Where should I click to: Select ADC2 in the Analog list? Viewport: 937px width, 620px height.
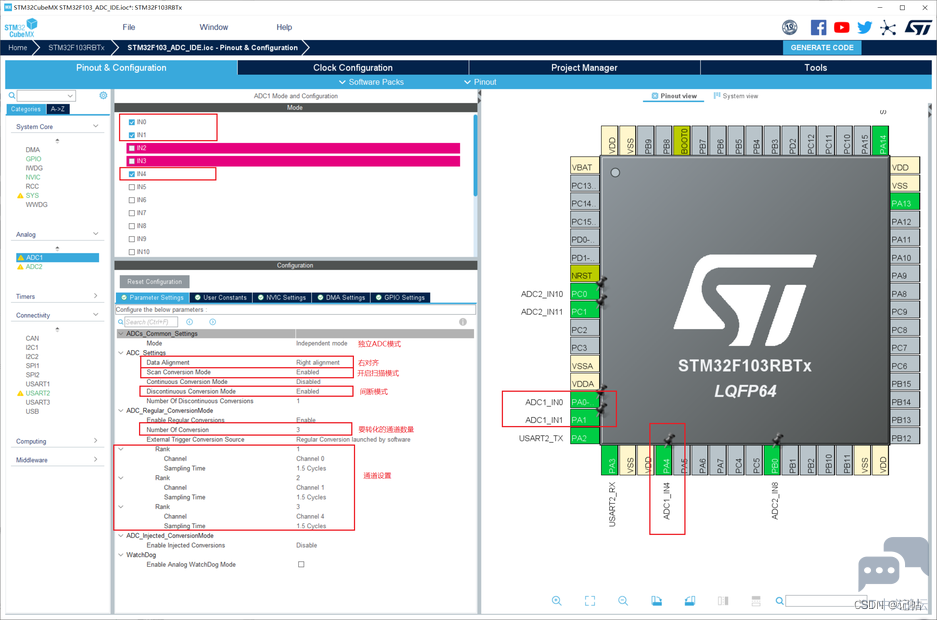[x=34, y=267]
